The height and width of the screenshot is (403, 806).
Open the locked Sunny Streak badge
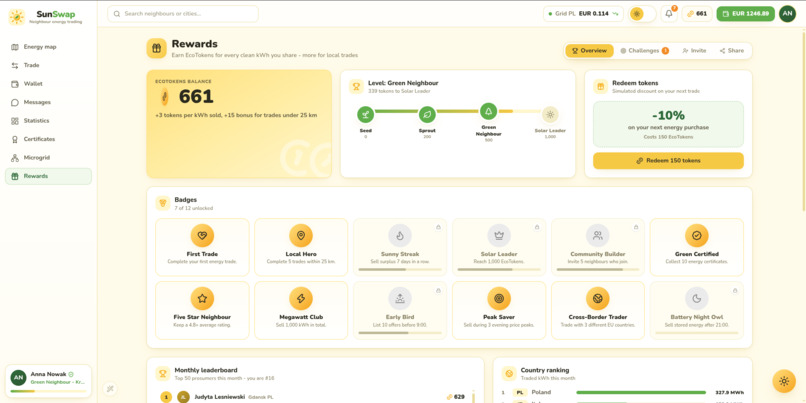tap(400, 247)
